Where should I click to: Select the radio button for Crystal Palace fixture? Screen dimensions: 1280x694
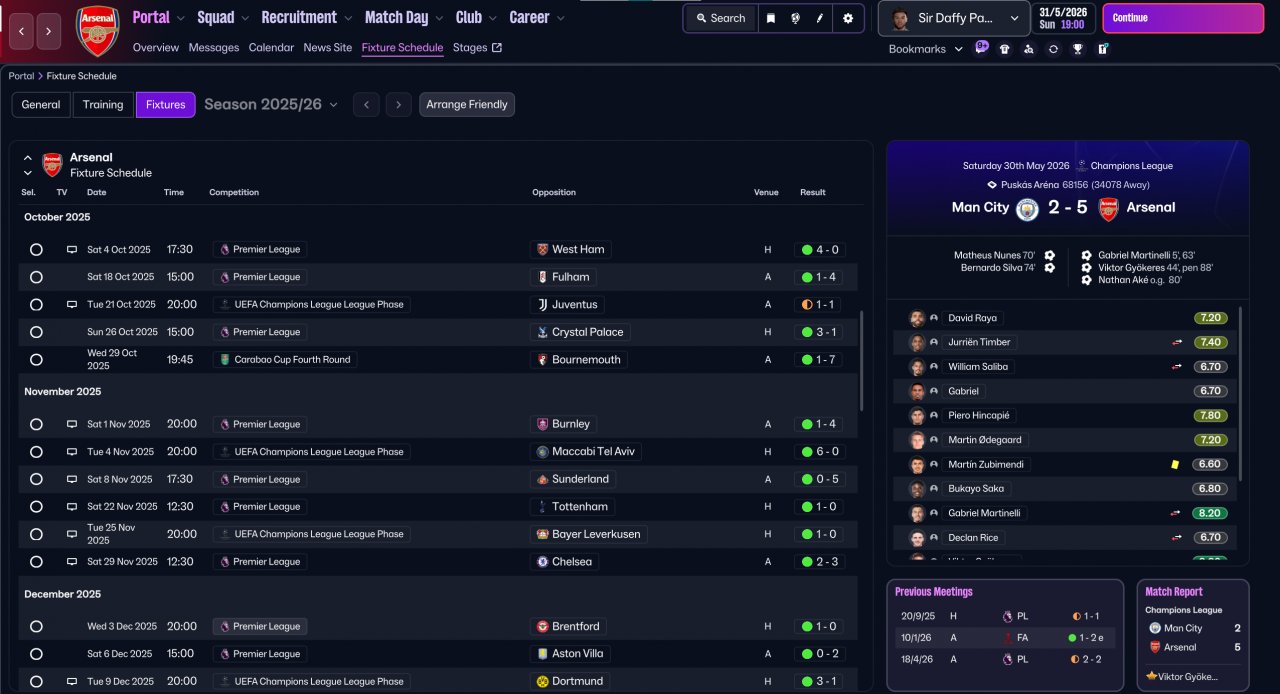36,332
